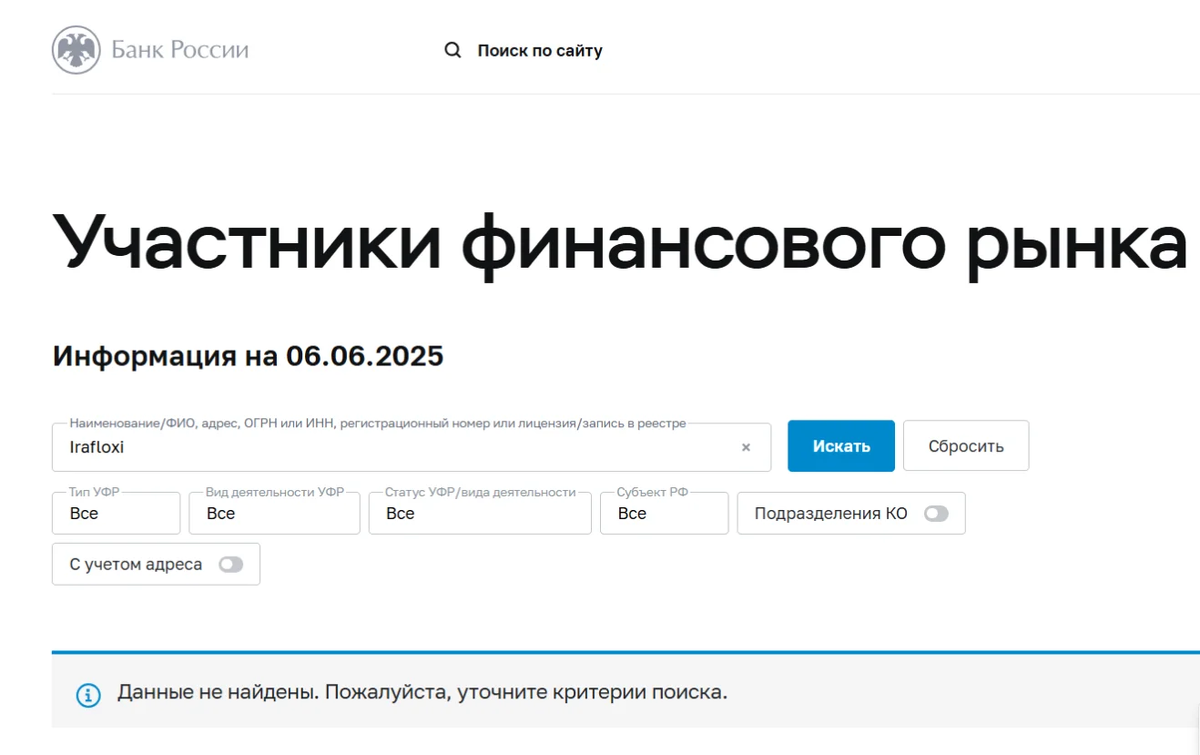Enable the Подразделения КО toggle

tap(936, 512)
